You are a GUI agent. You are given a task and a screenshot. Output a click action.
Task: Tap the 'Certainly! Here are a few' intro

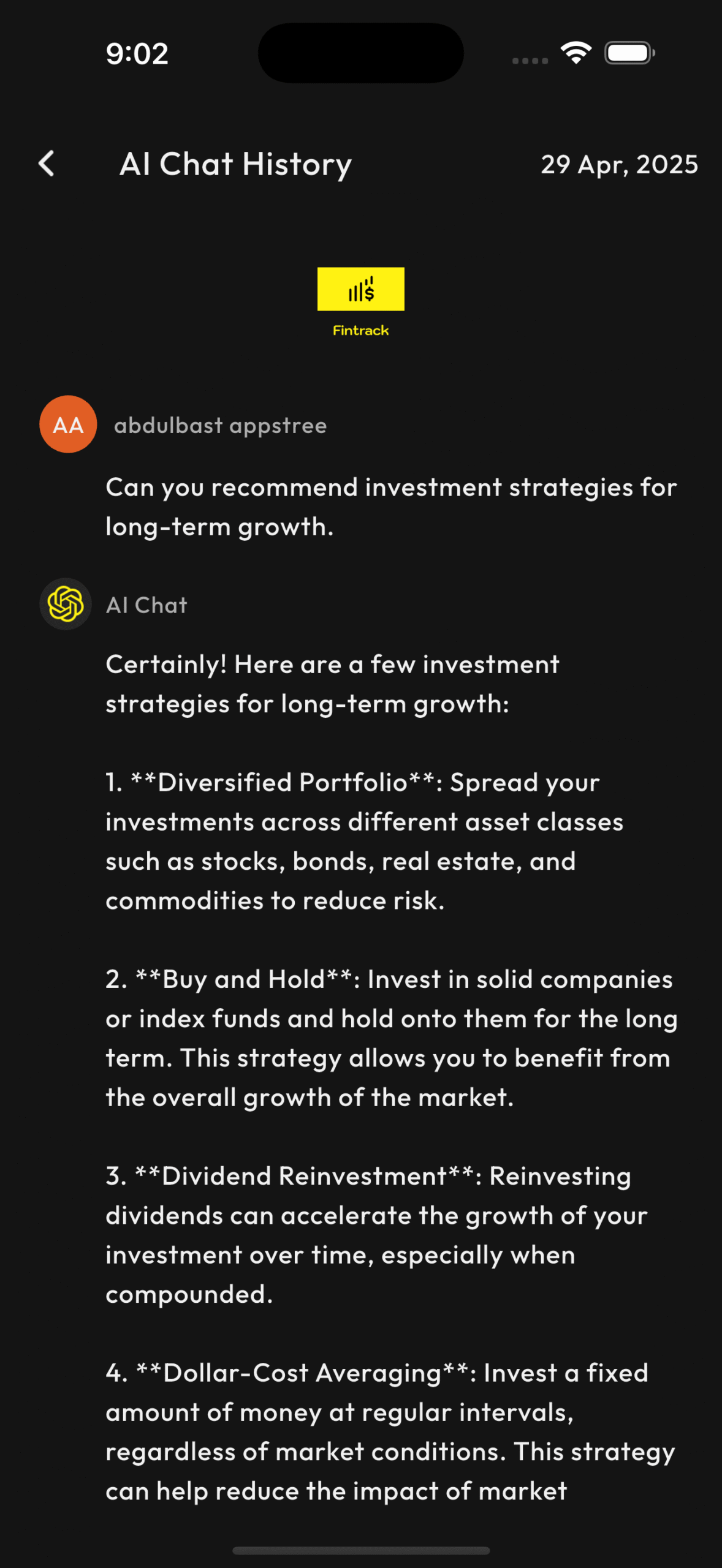(x=332, y=684)
